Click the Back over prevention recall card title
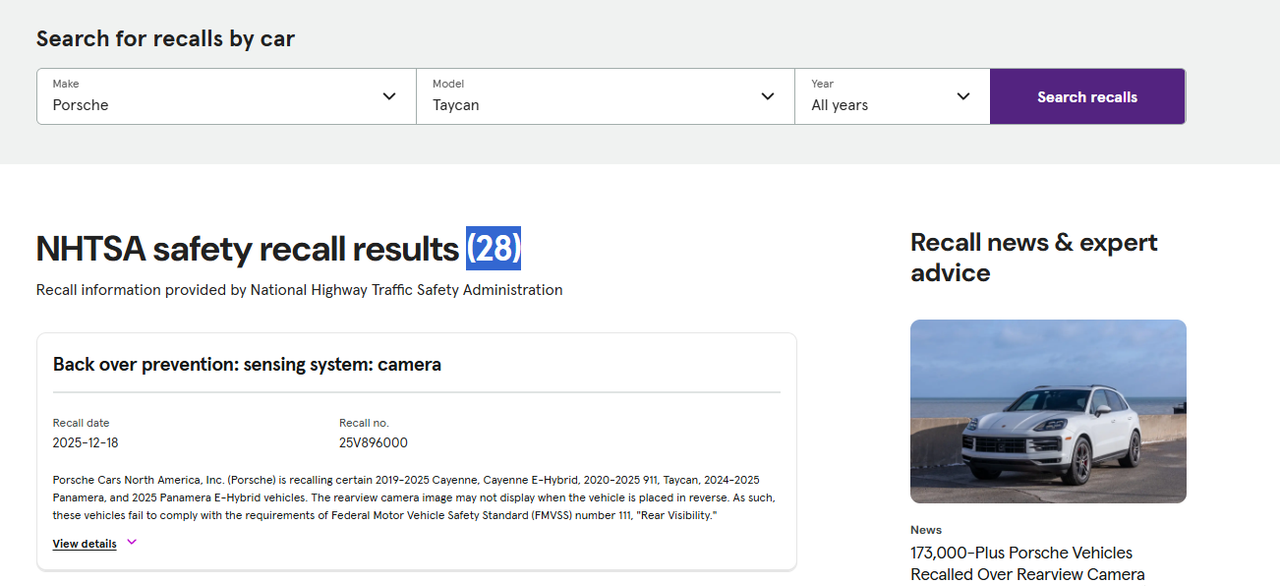This screenshot has width=1280, height=586. [247, 364]
